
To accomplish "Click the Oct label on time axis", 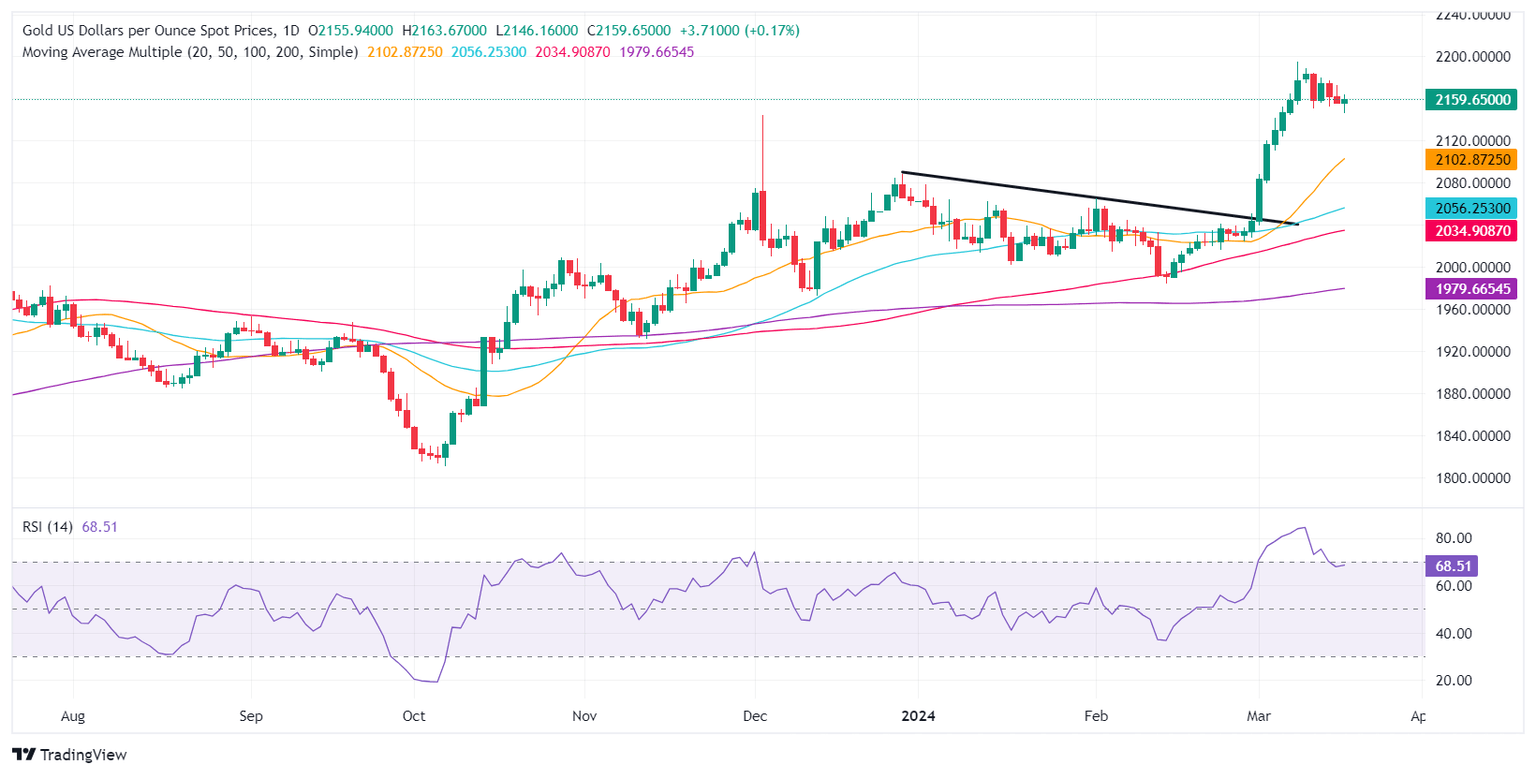I will 414,716.
